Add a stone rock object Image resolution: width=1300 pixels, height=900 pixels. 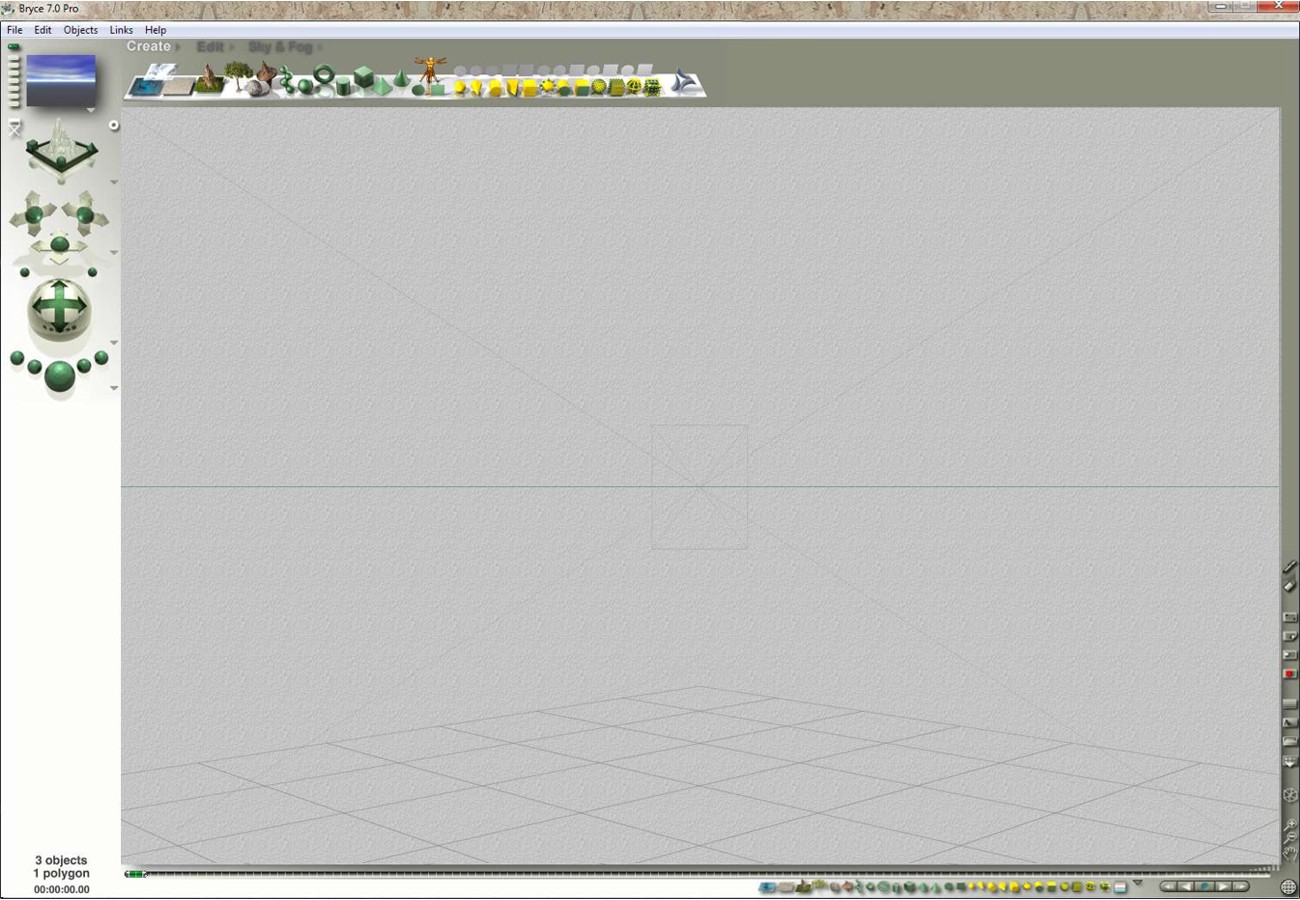tap(257, 88)
